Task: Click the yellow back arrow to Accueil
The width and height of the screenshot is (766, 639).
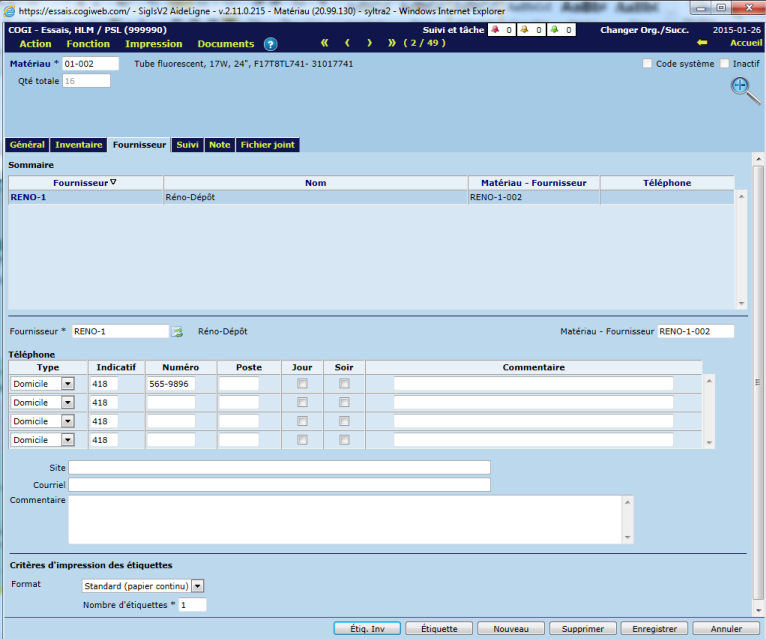Action: 702,44
